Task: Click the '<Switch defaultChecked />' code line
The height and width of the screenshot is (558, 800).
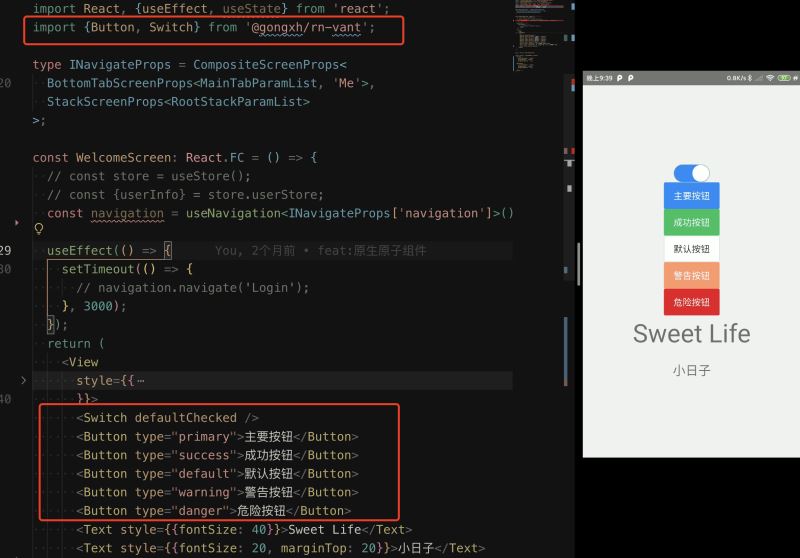Action: [167, 418]
